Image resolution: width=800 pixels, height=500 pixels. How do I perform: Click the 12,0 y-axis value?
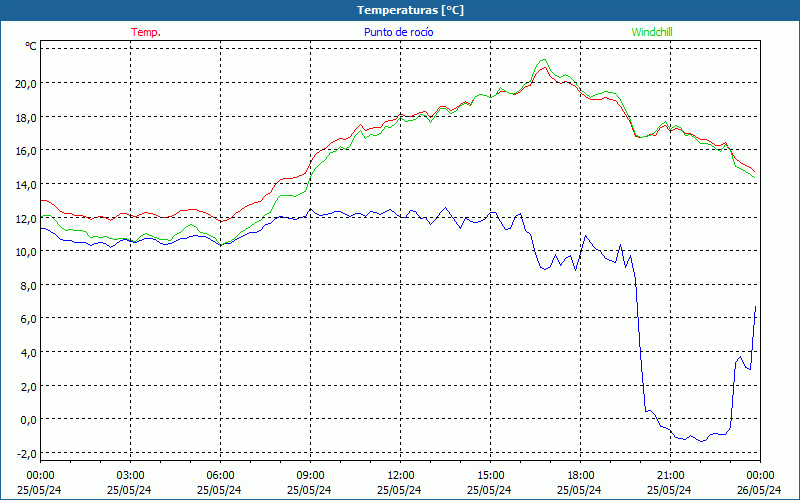(26, 218)
